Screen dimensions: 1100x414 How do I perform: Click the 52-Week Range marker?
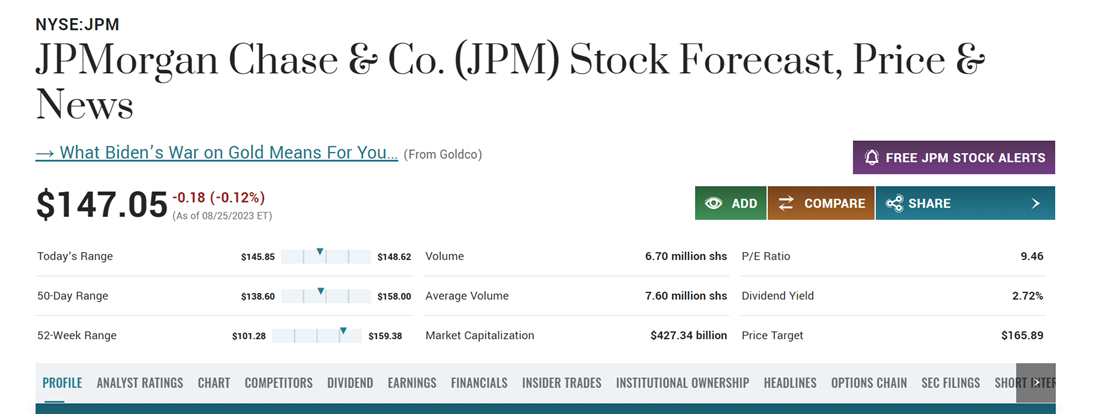343,332
